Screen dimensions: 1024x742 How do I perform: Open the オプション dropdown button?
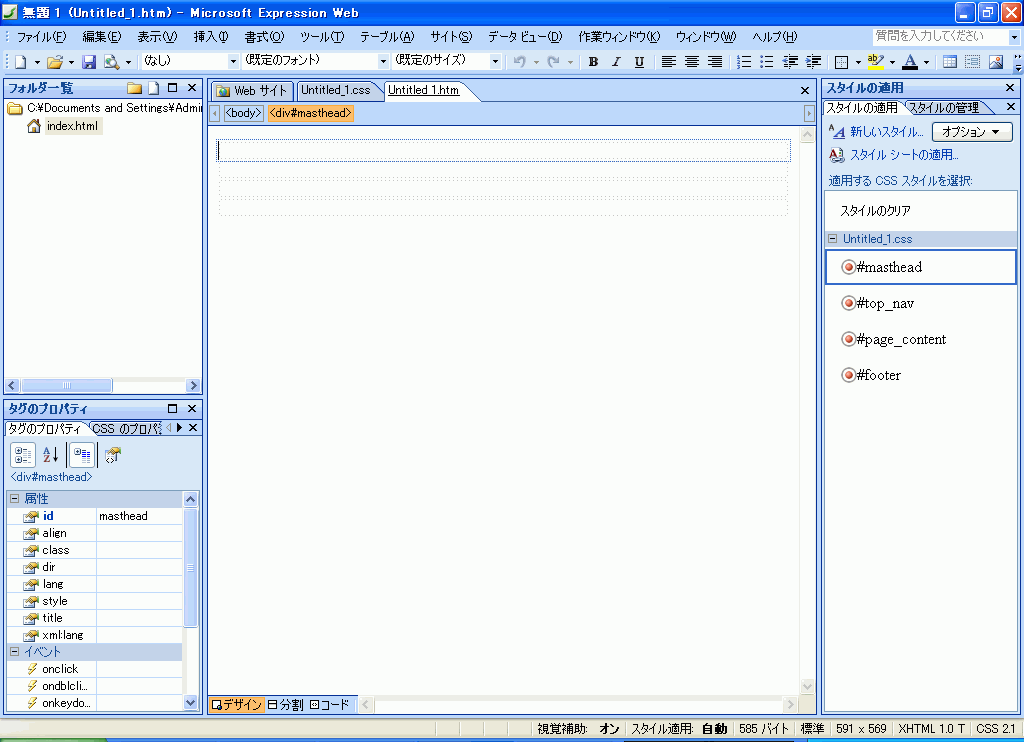(972, 132)
